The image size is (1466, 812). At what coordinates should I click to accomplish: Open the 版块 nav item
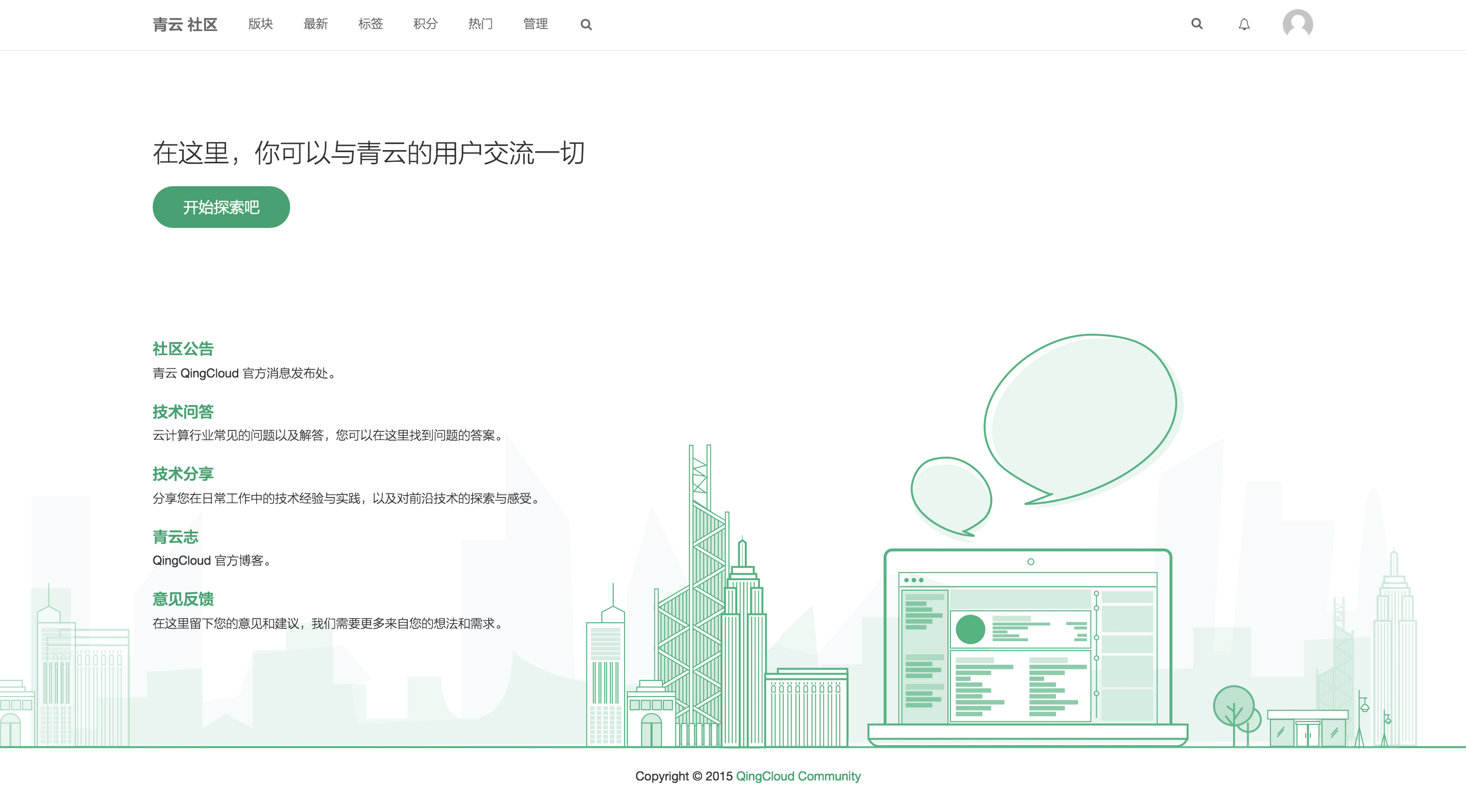[261, 24]
